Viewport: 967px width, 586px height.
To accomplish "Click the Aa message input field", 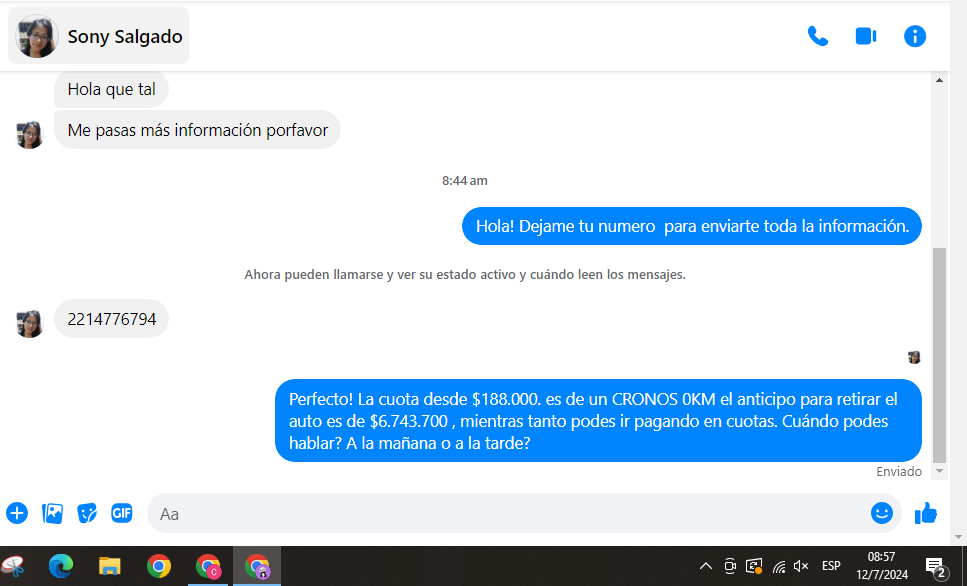I will point(500,513).
